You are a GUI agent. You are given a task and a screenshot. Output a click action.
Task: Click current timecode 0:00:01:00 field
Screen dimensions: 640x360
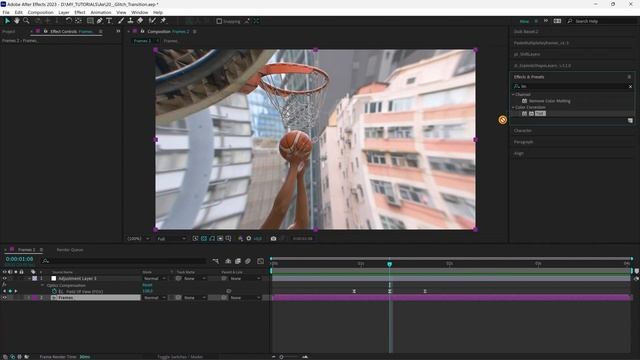20,259
